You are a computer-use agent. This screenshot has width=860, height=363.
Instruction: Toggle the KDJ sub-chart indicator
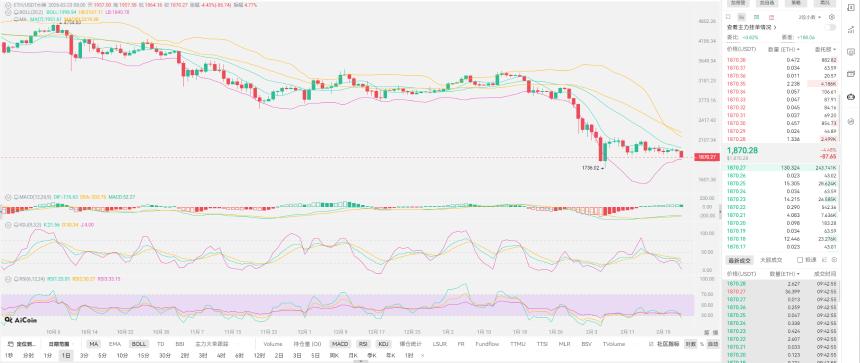pyautogui.click(x=383, y=344)
